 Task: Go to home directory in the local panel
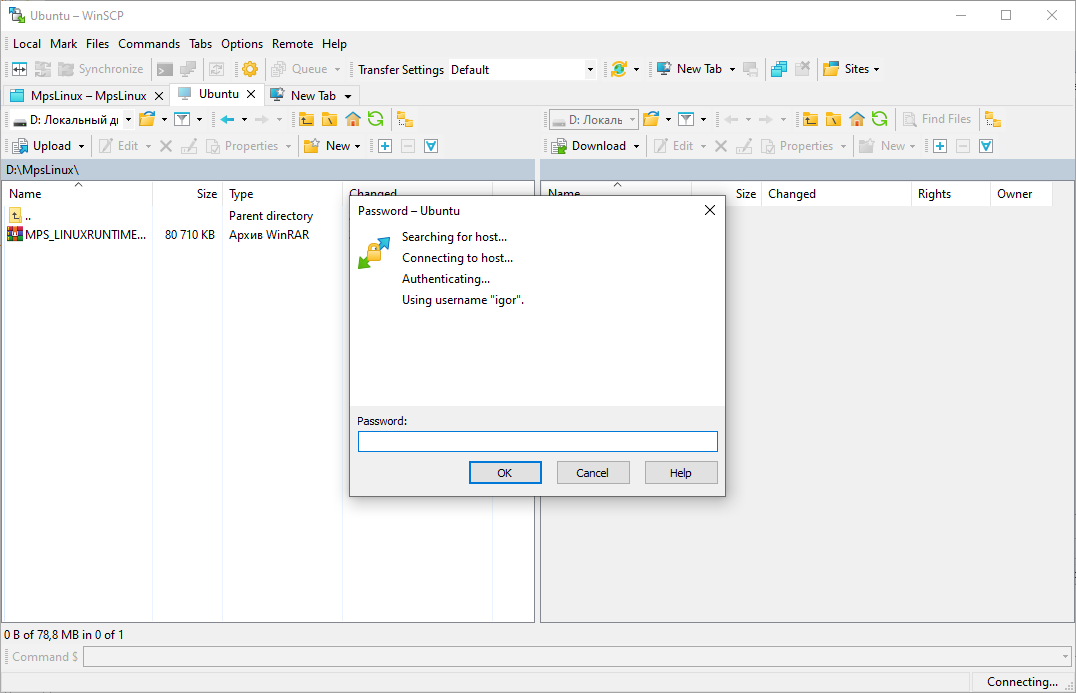point(353,119)
